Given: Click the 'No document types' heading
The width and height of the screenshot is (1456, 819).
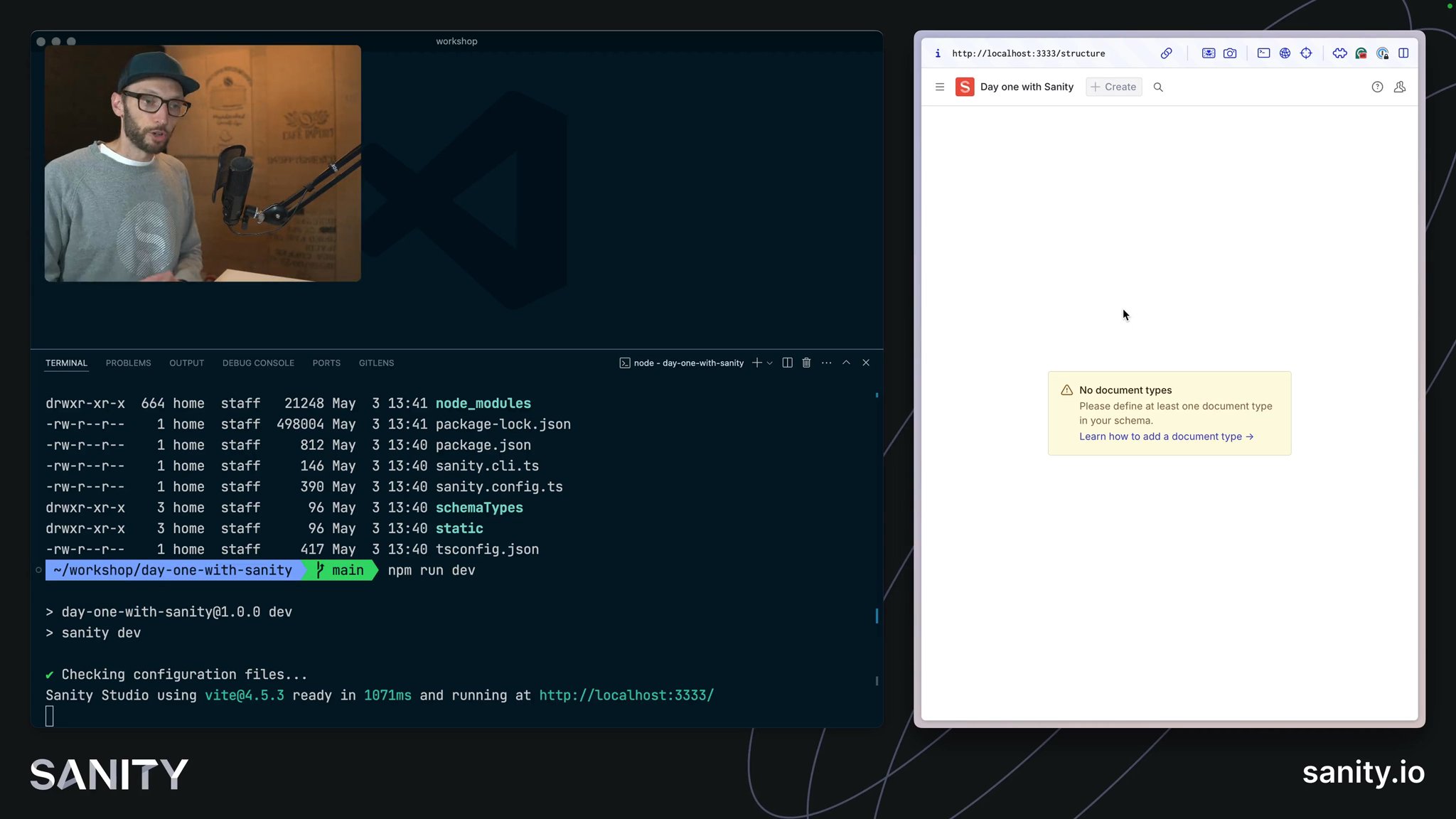Looking at the screenshot, I should tap(1125, 390).
